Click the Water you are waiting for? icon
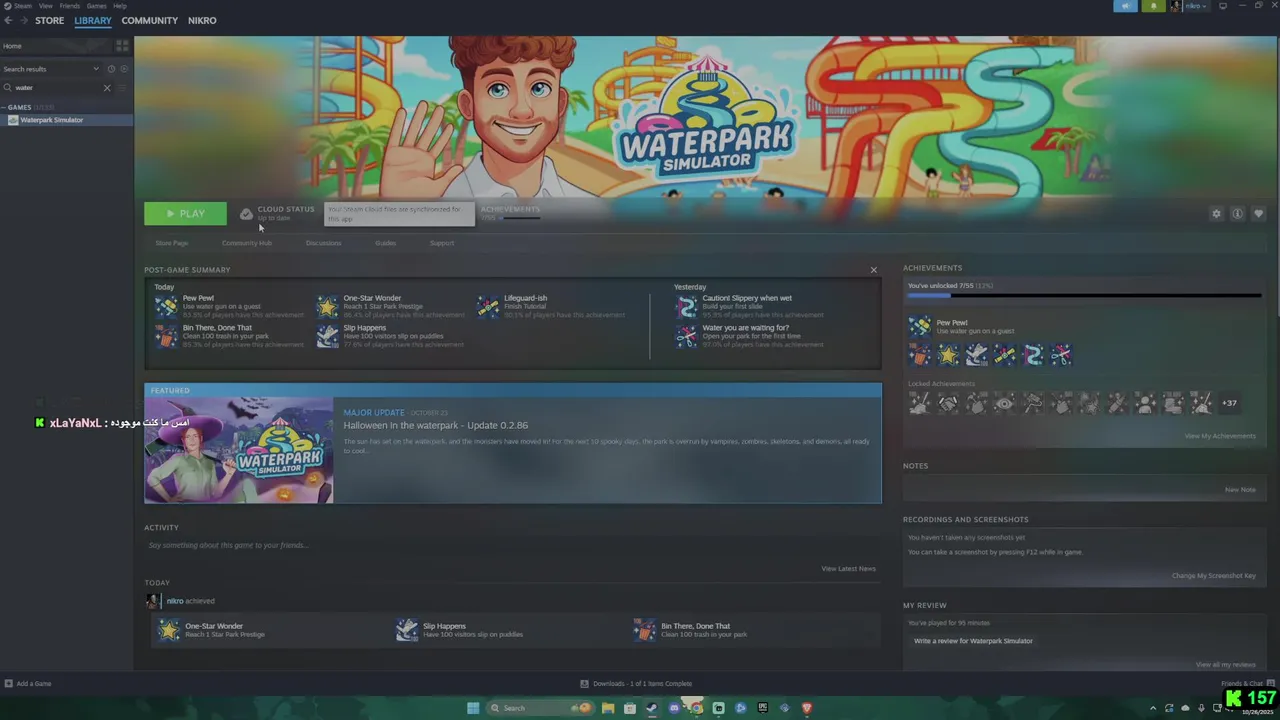Viewport: 1280px width, 720px height. coord(686,336)
